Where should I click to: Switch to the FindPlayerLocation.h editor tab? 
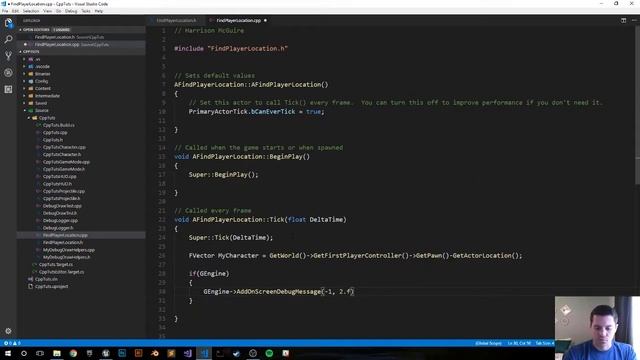point(176,20)
